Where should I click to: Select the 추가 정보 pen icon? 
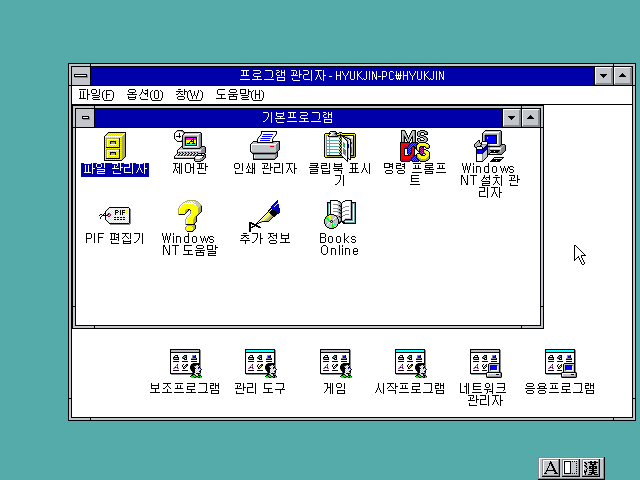(264, 216)
